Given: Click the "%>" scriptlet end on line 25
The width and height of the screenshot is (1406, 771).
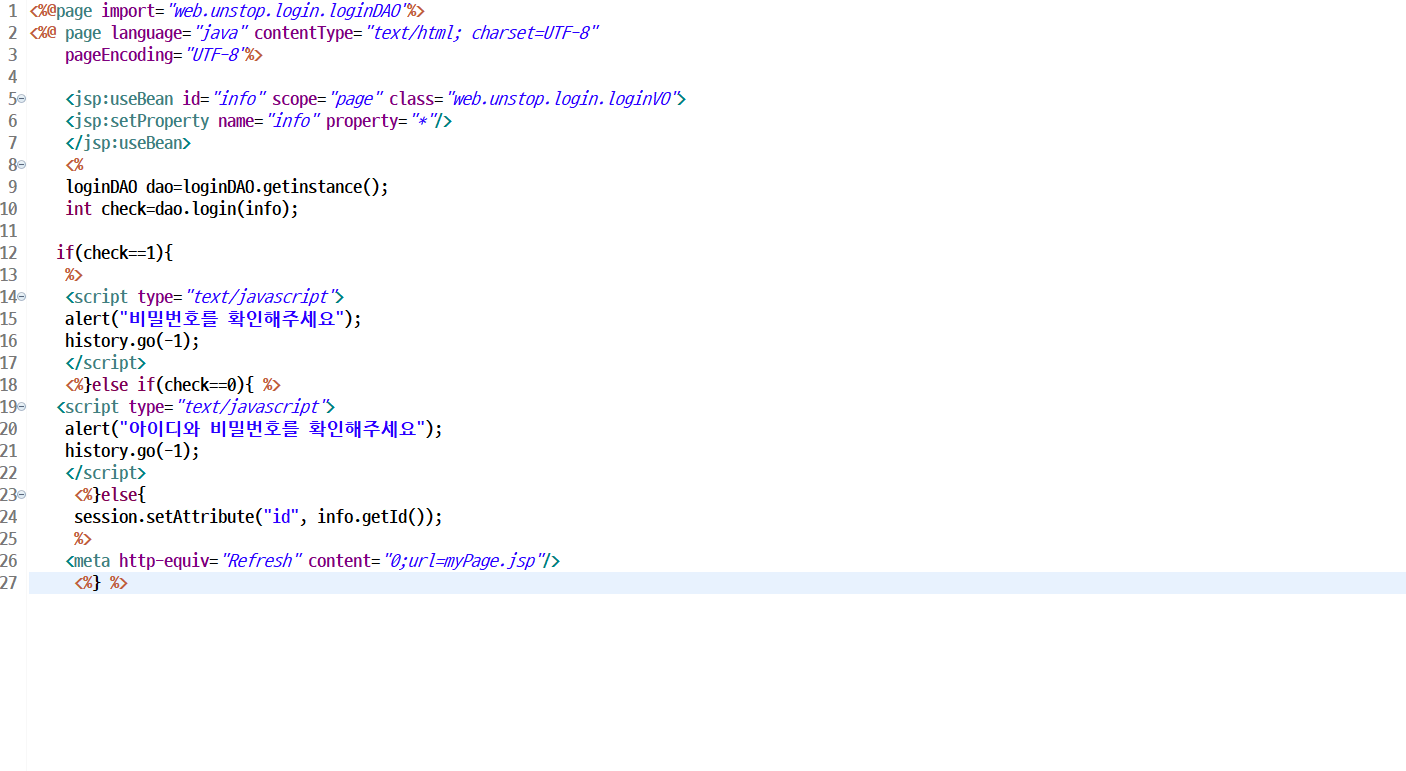Looking at the screenshot, I should click(83, 539).
